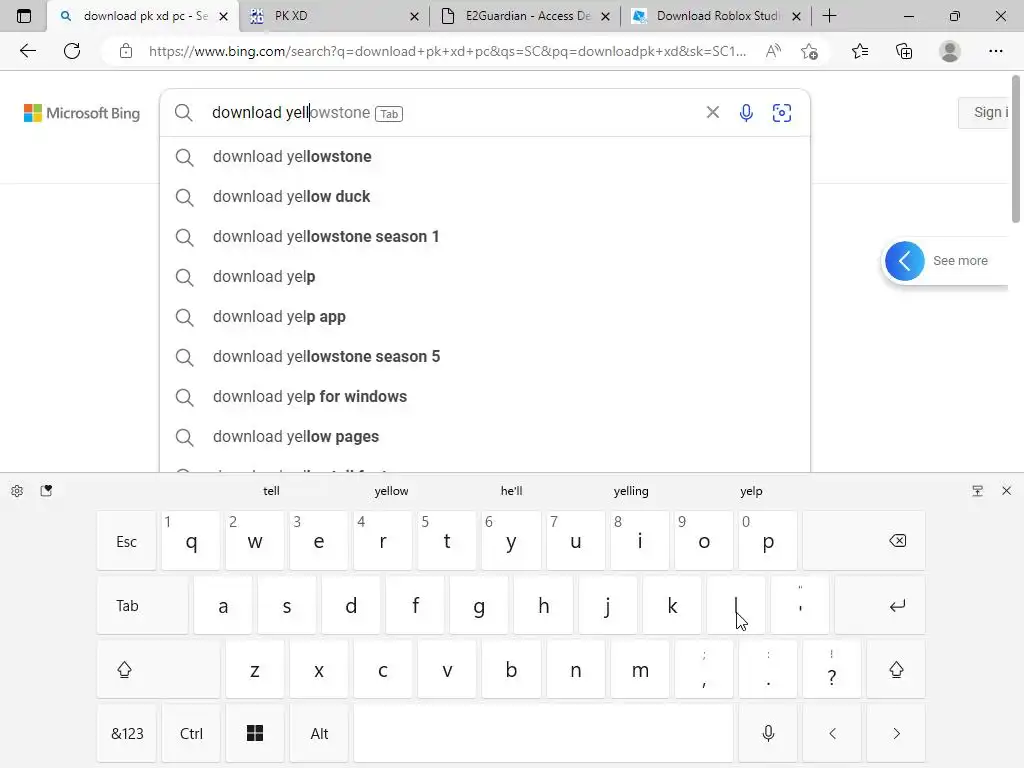The width and height of the screenshot is (1024, 768).
Task: Click the browser back arrow
Action: pos(27,51)
